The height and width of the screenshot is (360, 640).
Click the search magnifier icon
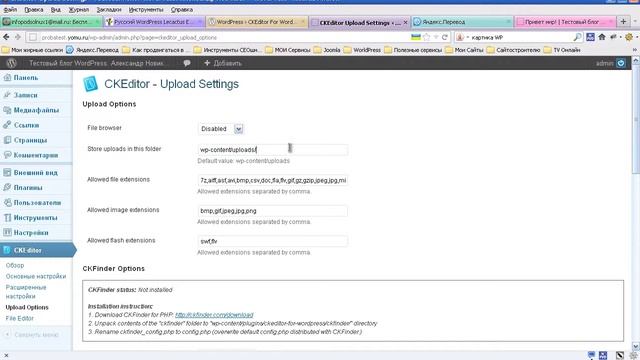tap(577, 37)
